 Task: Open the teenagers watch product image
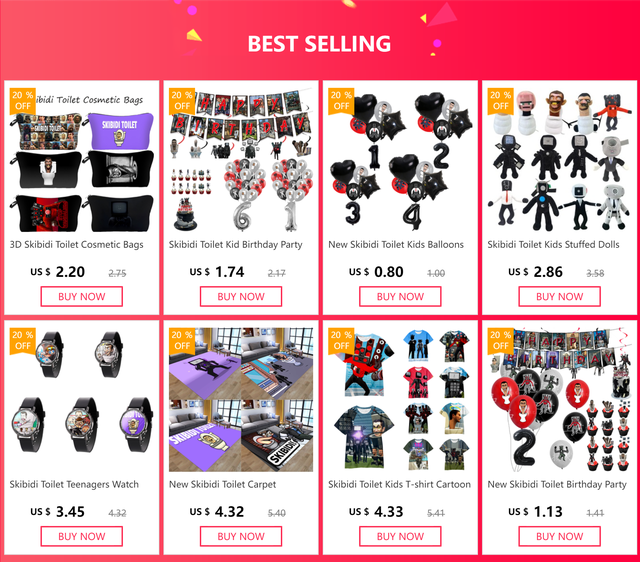click(82, 400)
